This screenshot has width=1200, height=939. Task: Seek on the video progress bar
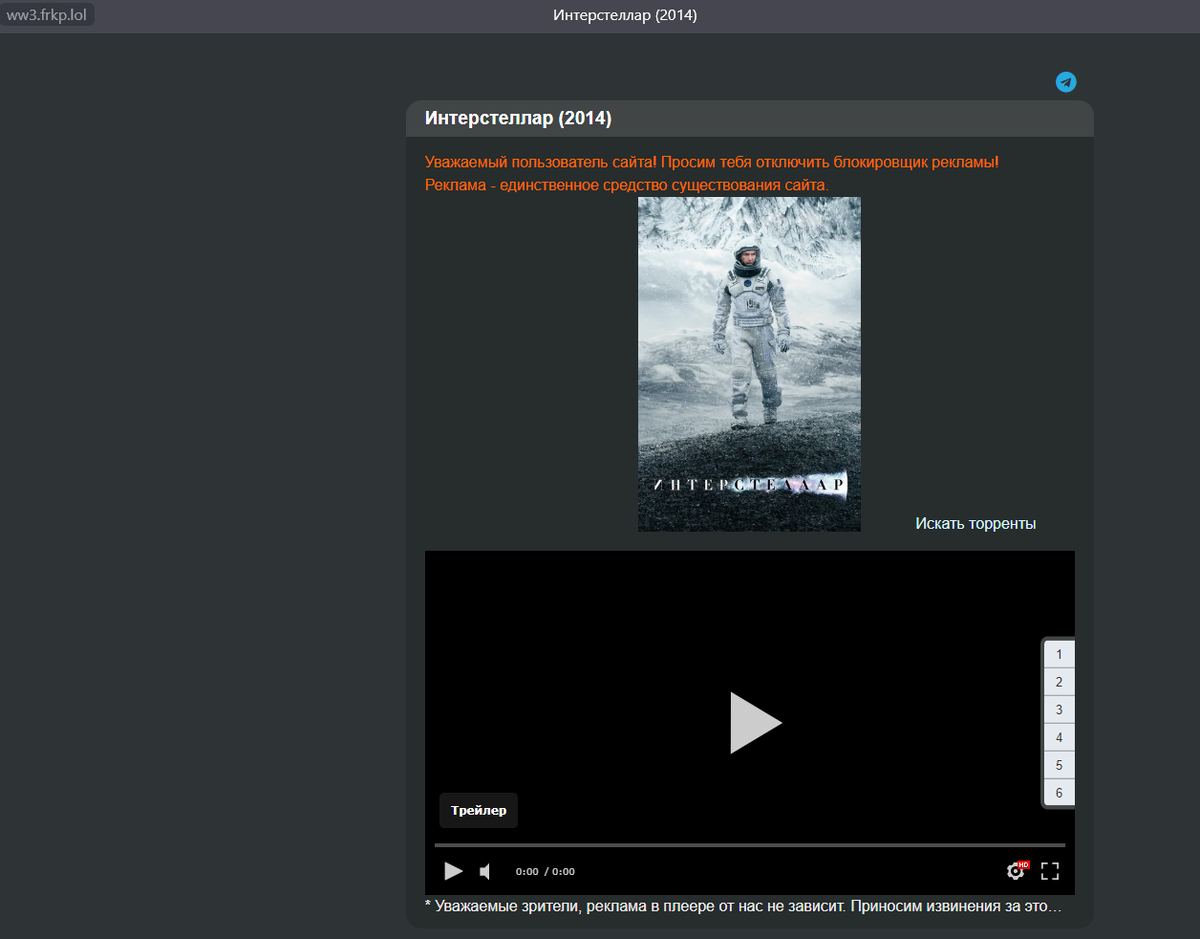click(x=750, y=845)
